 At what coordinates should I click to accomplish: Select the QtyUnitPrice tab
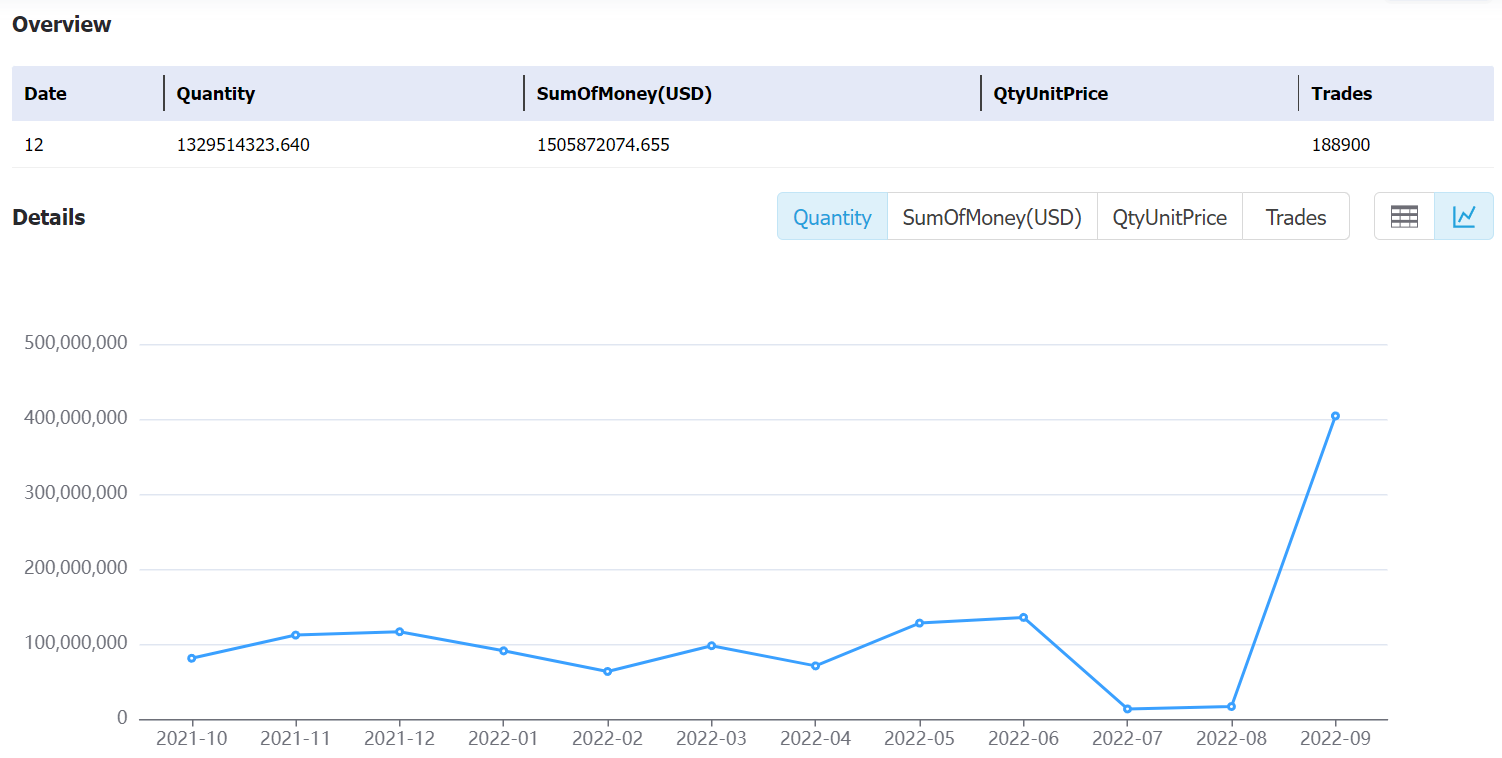point(1170,217)
